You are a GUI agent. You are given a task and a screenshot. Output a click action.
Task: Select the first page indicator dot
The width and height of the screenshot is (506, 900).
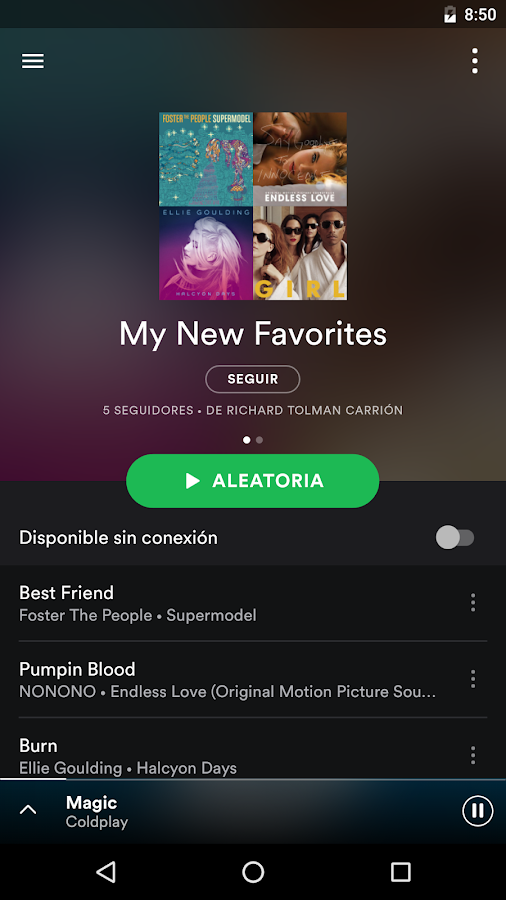[x=247, y=440]
